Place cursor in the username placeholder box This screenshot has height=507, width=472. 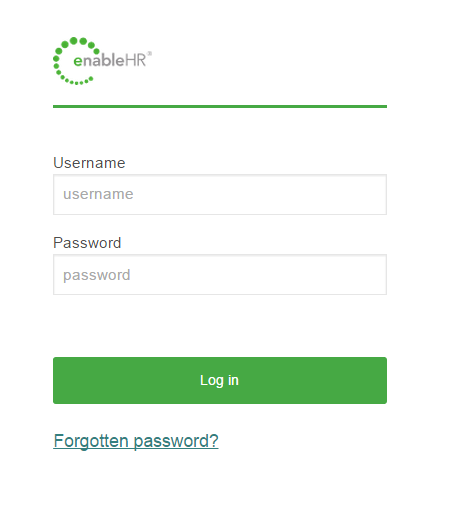tap(220, 194)
